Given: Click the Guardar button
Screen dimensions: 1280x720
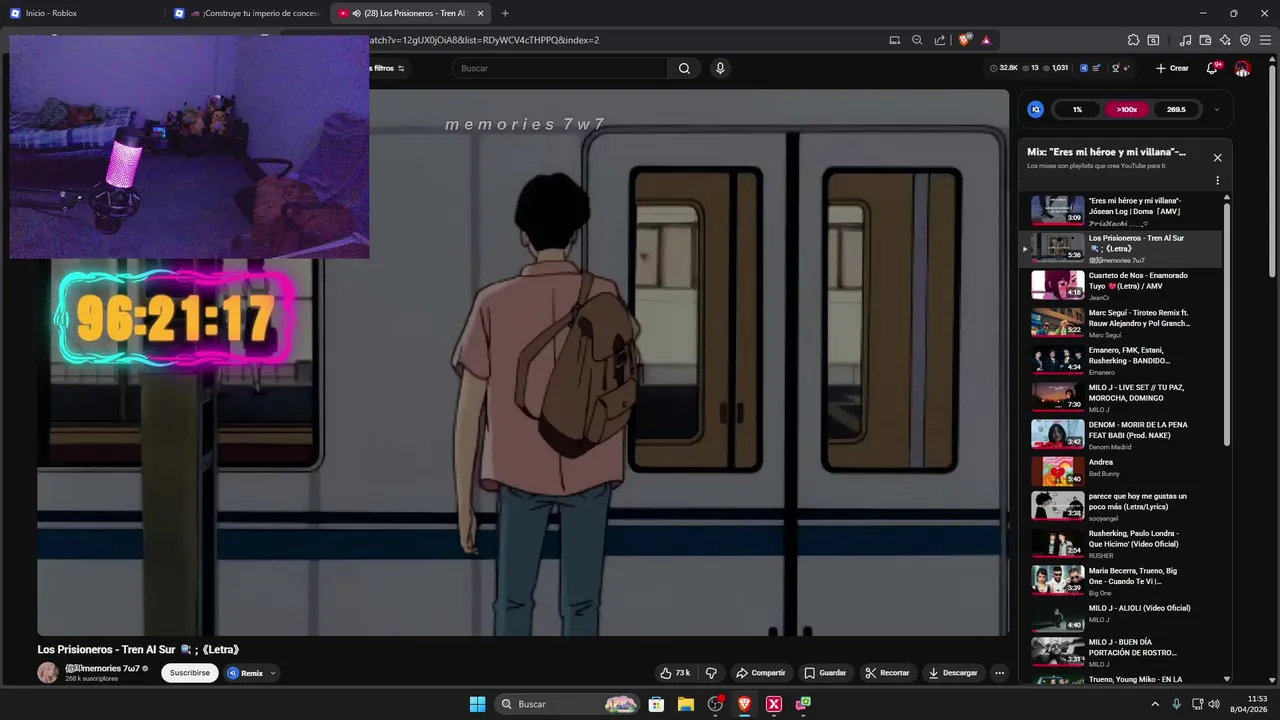Looking at the screenshot, I should tap(825, 673).
